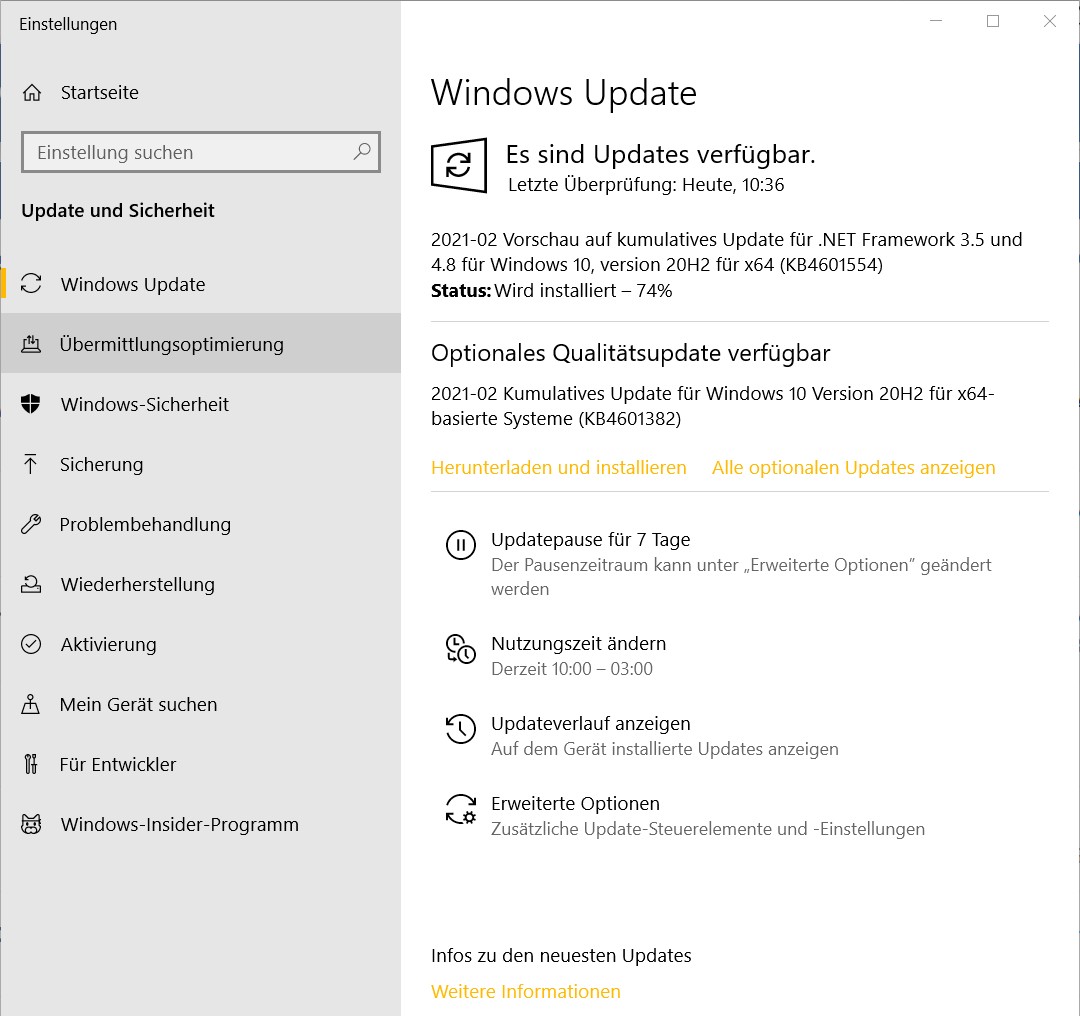Click the Übermittlungsoptimierung sidebar icon
This screenshot has width=1080, height=1016.
(x=31, y=344)
